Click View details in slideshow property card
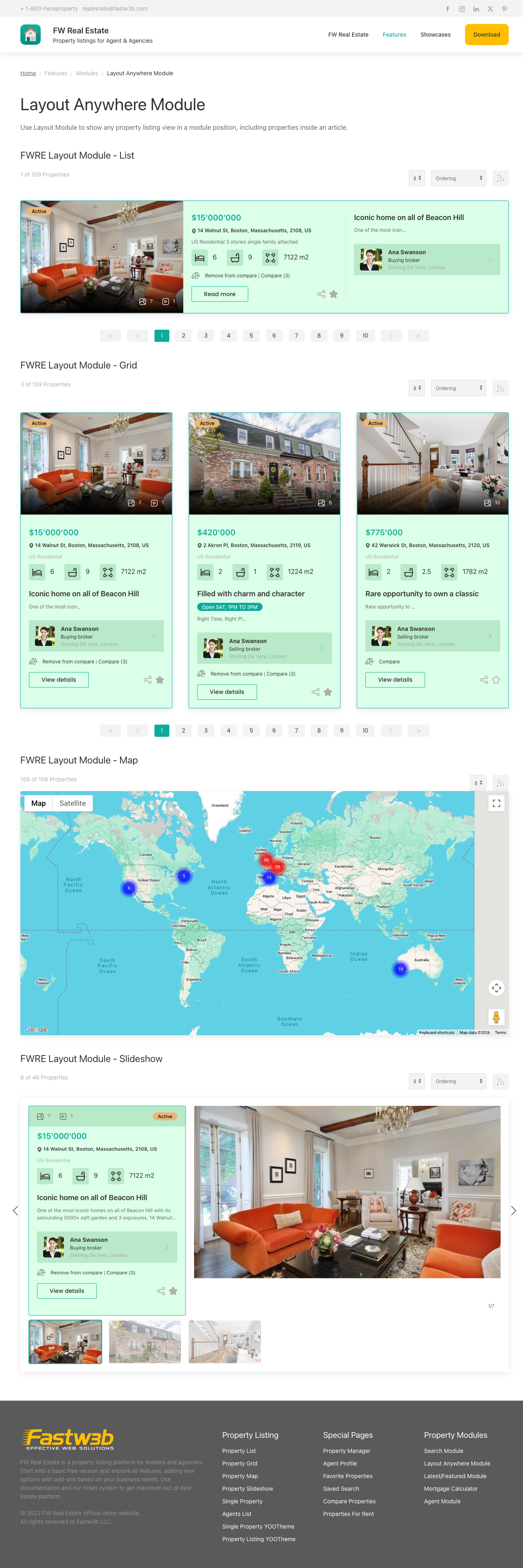523x1568 pixels. tap(67, 1291)
